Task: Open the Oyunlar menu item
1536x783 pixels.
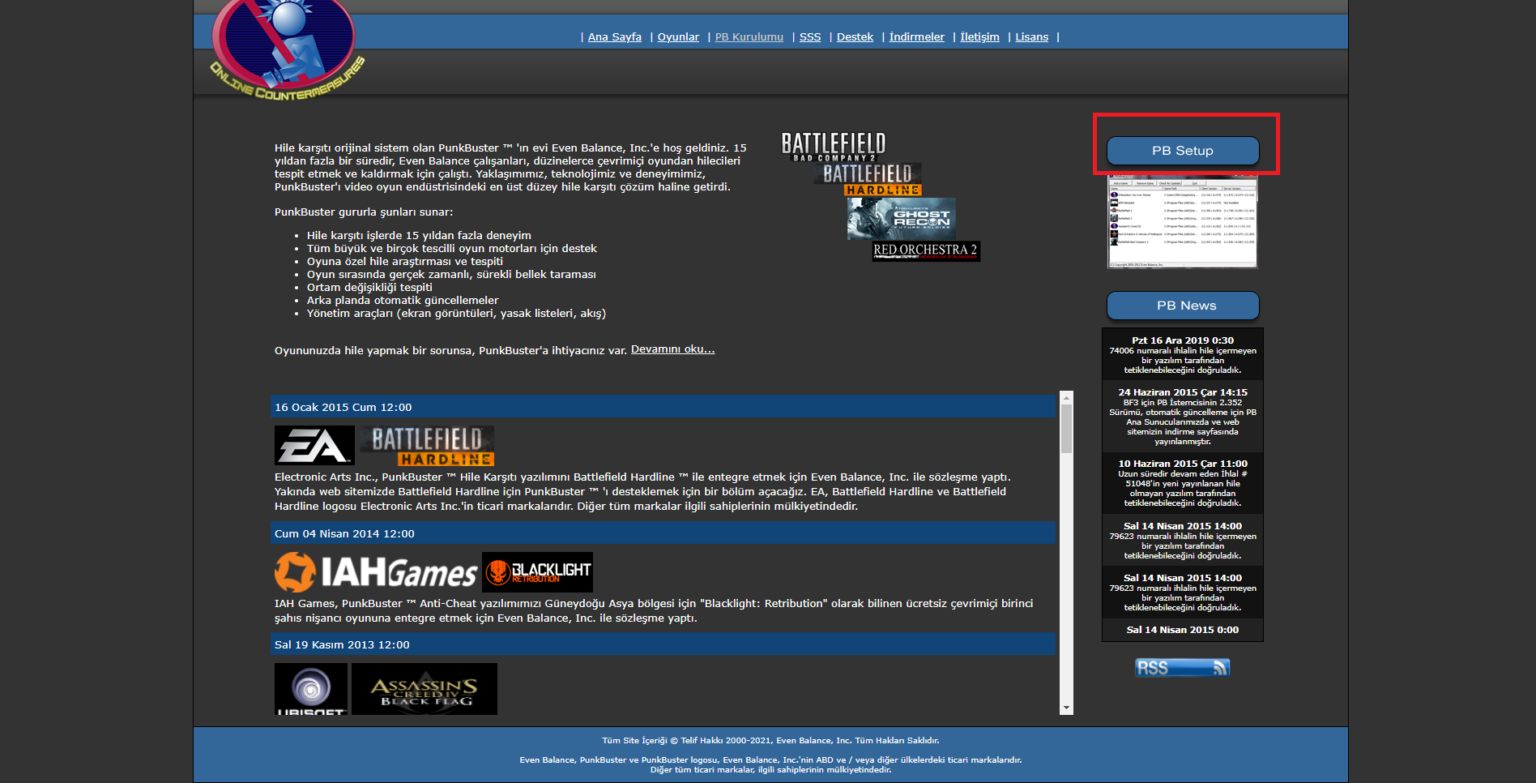Action: click(x=678, y=37)
